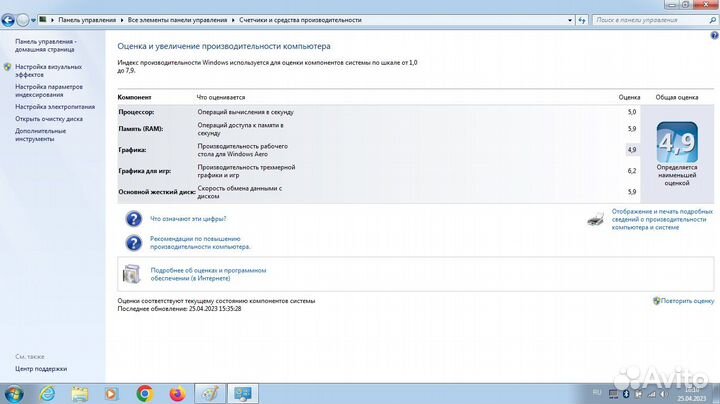Click shield icon beside 'Повторить оценку'
This screenshot has height=404, width=720.
pos(656,301)
